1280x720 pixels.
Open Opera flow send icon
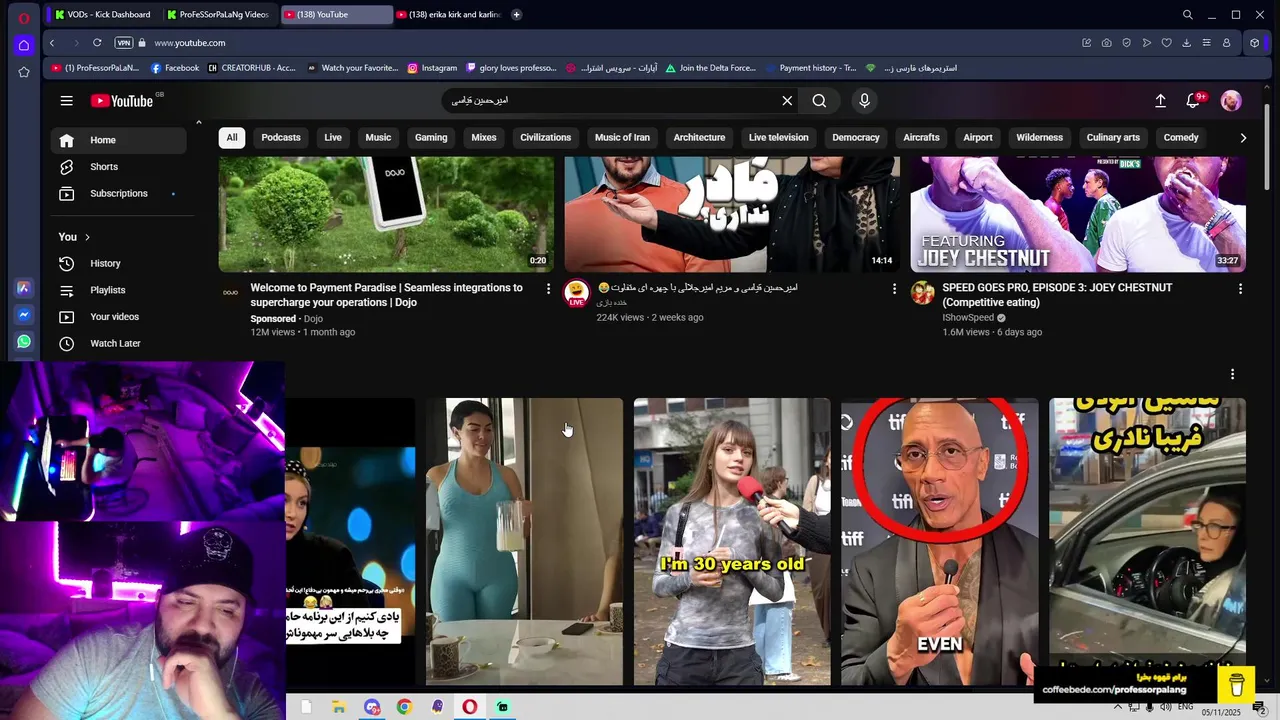pos(1146,43)
